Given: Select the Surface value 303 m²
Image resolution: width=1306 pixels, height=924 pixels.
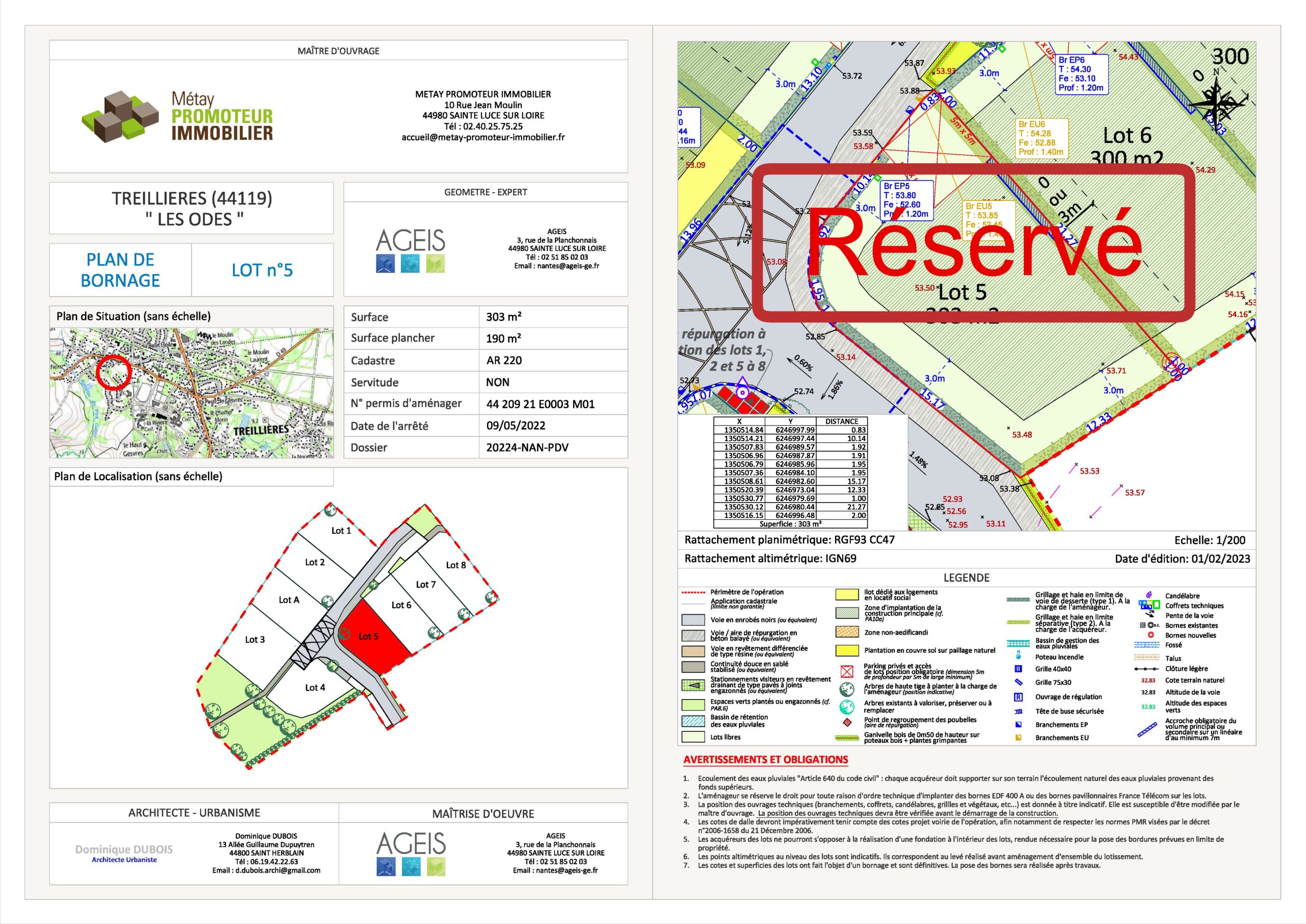Looking at the screenshot, I should [504, 317].
